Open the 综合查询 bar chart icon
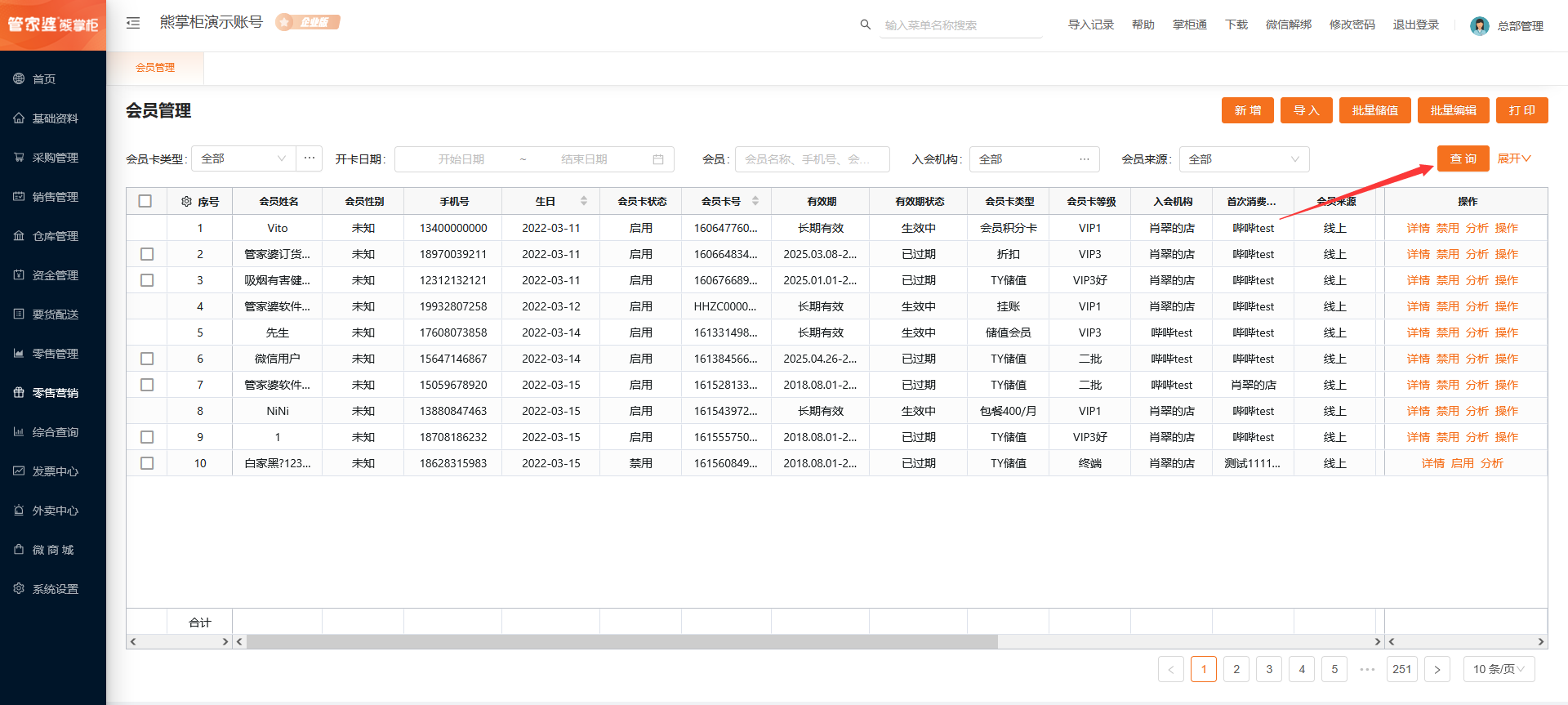Viewport: 1568px width, 705px height. point(19,431)
